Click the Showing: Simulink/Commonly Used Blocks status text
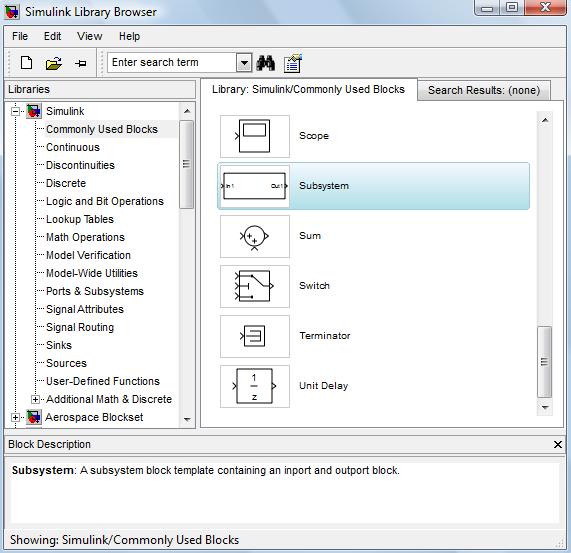The image size is (571, 553). (125, 540)
